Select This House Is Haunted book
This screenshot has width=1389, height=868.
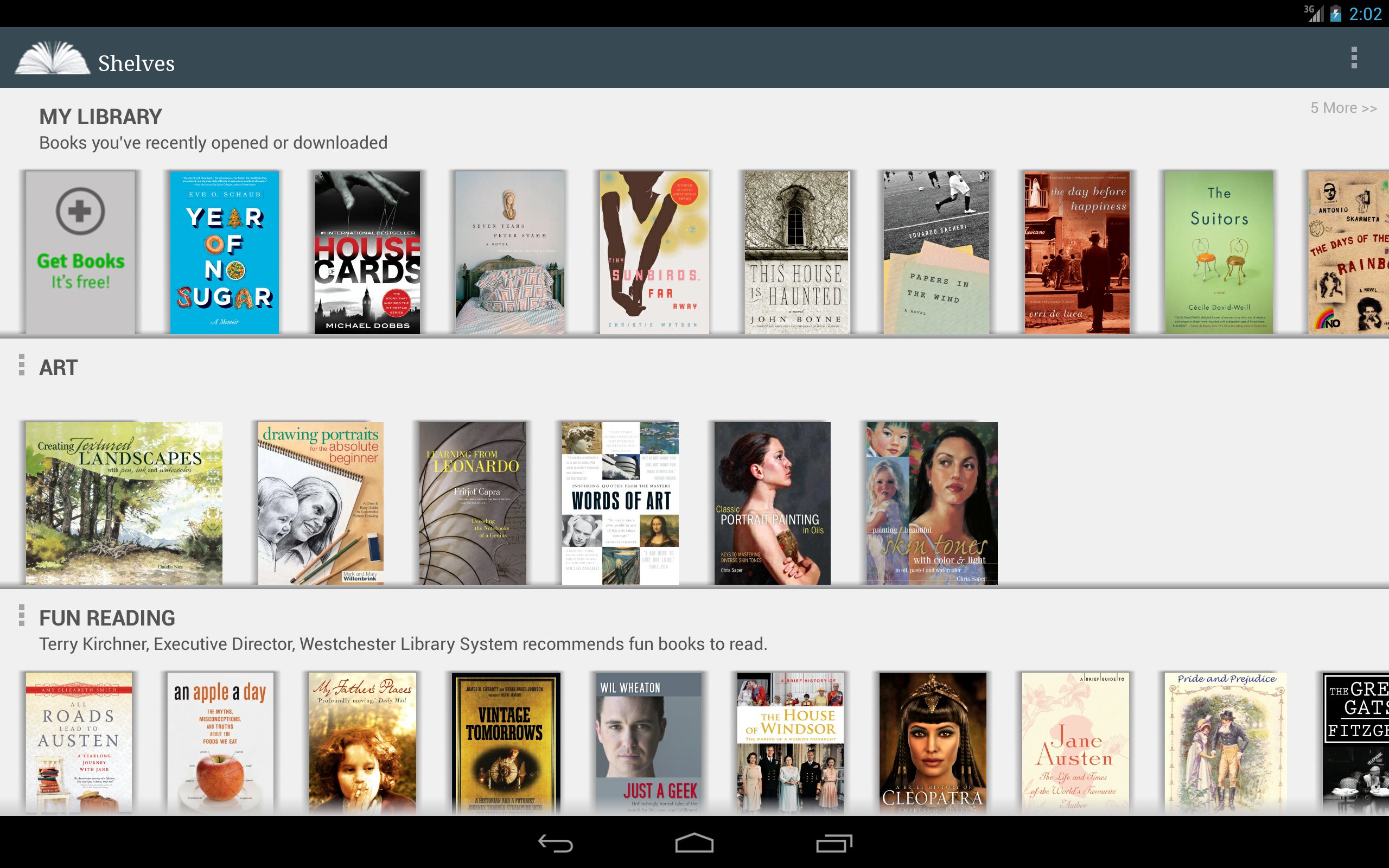[x=796, y=253]
